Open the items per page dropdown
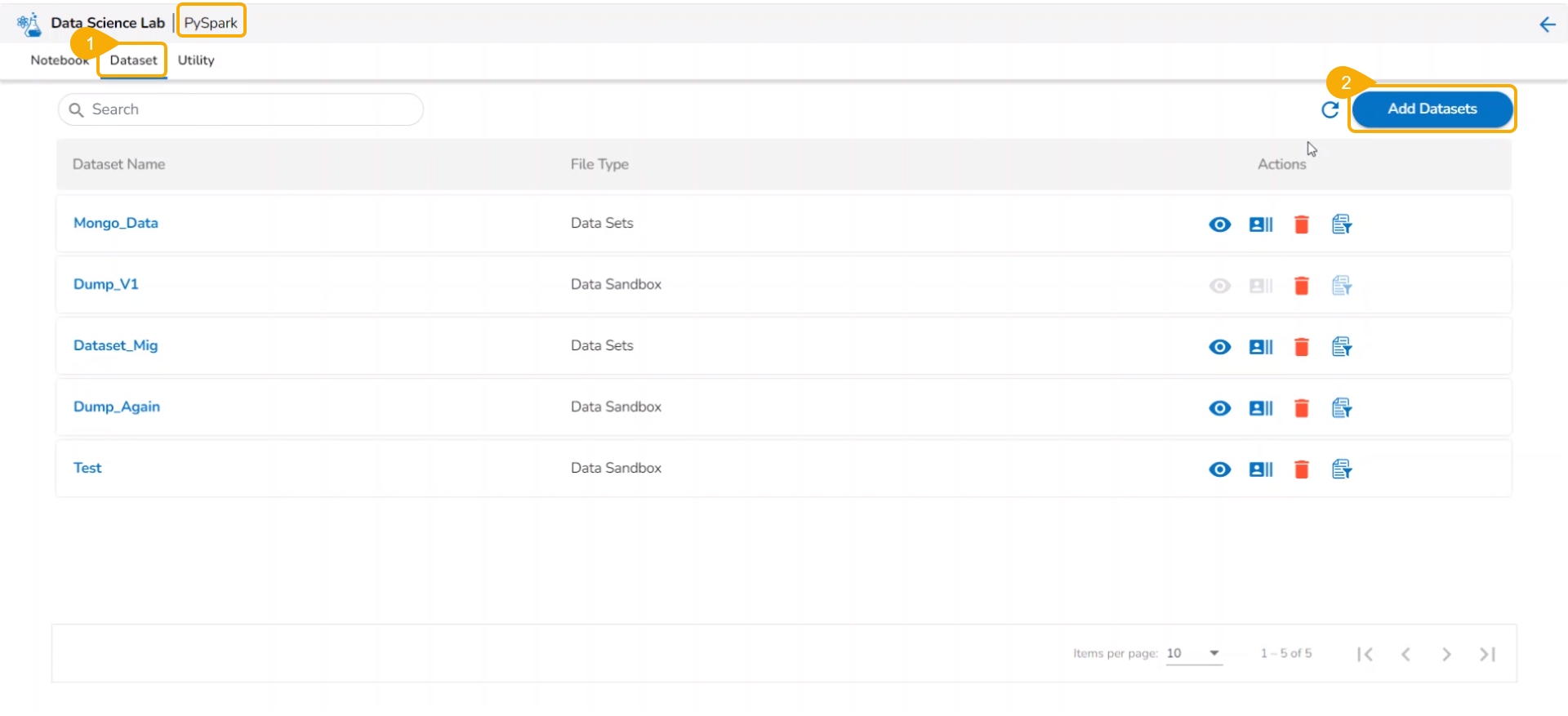 (x=1194, y=653)
